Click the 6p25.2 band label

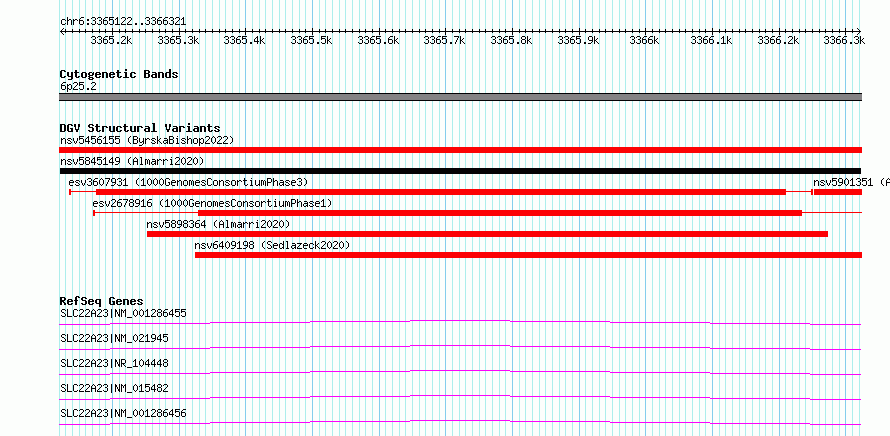[x=78, y=87]
